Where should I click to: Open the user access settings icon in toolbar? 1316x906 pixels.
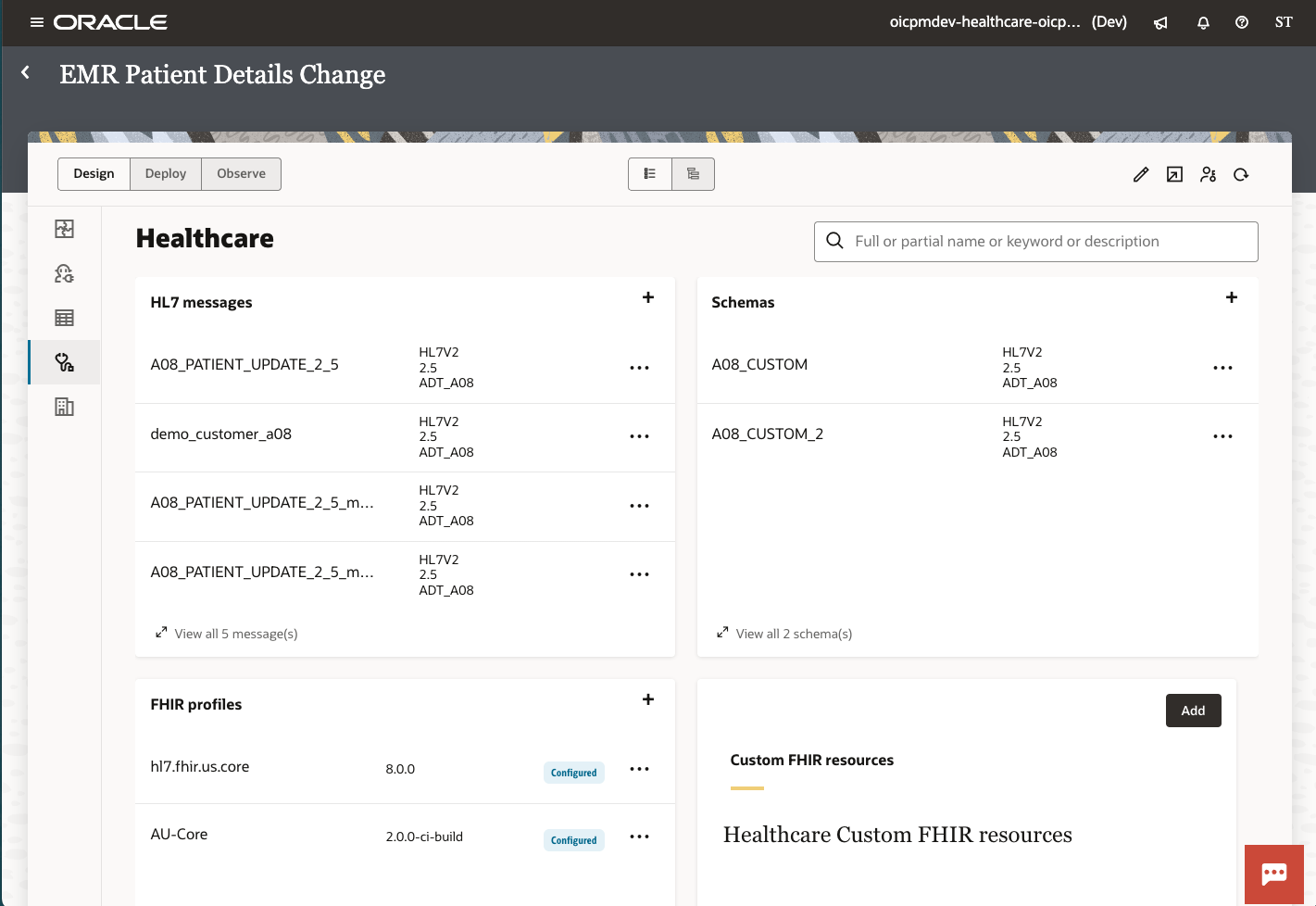1208,174
